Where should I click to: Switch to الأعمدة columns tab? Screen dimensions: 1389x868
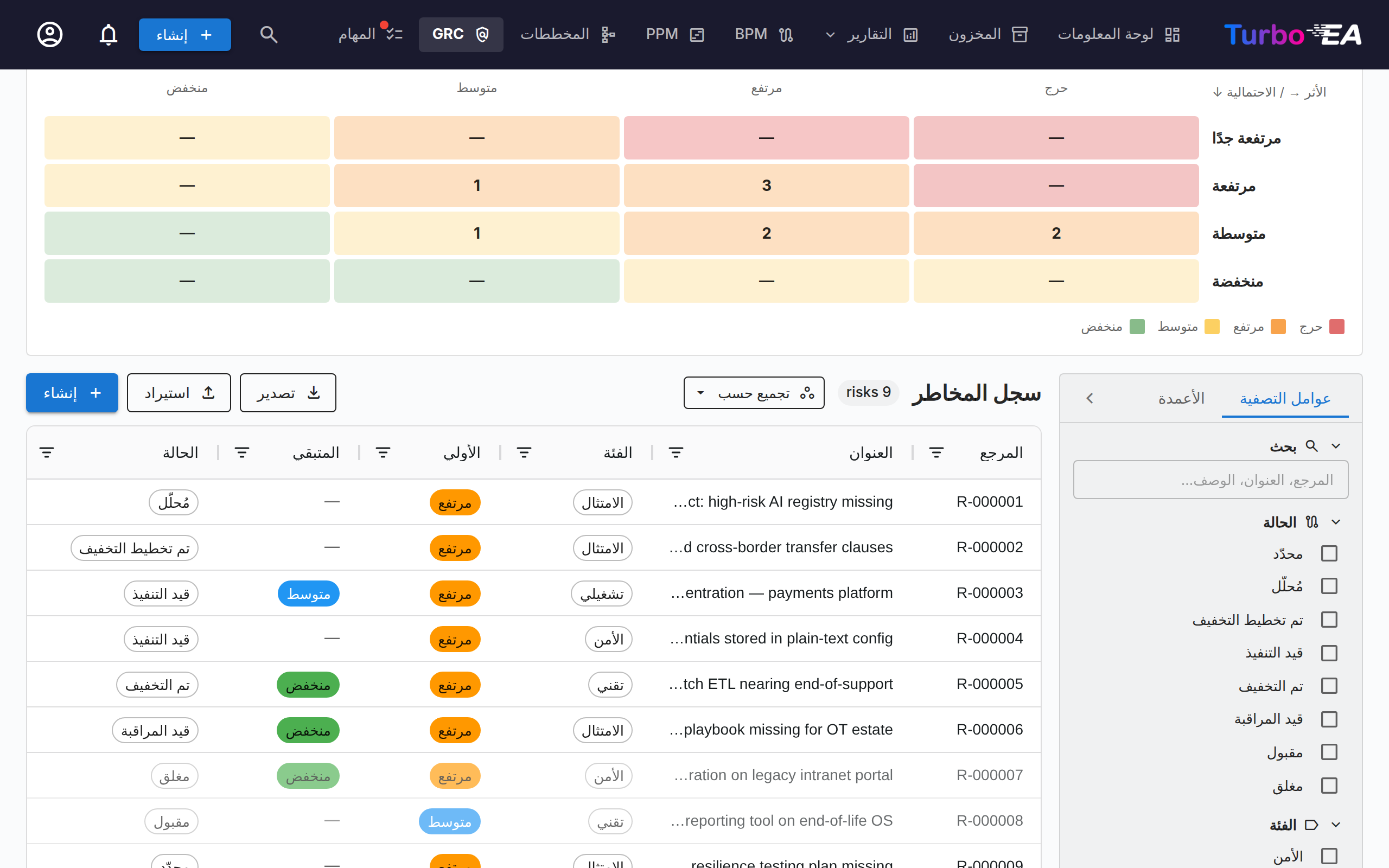pyautogui.click(x=1181, y=398)
